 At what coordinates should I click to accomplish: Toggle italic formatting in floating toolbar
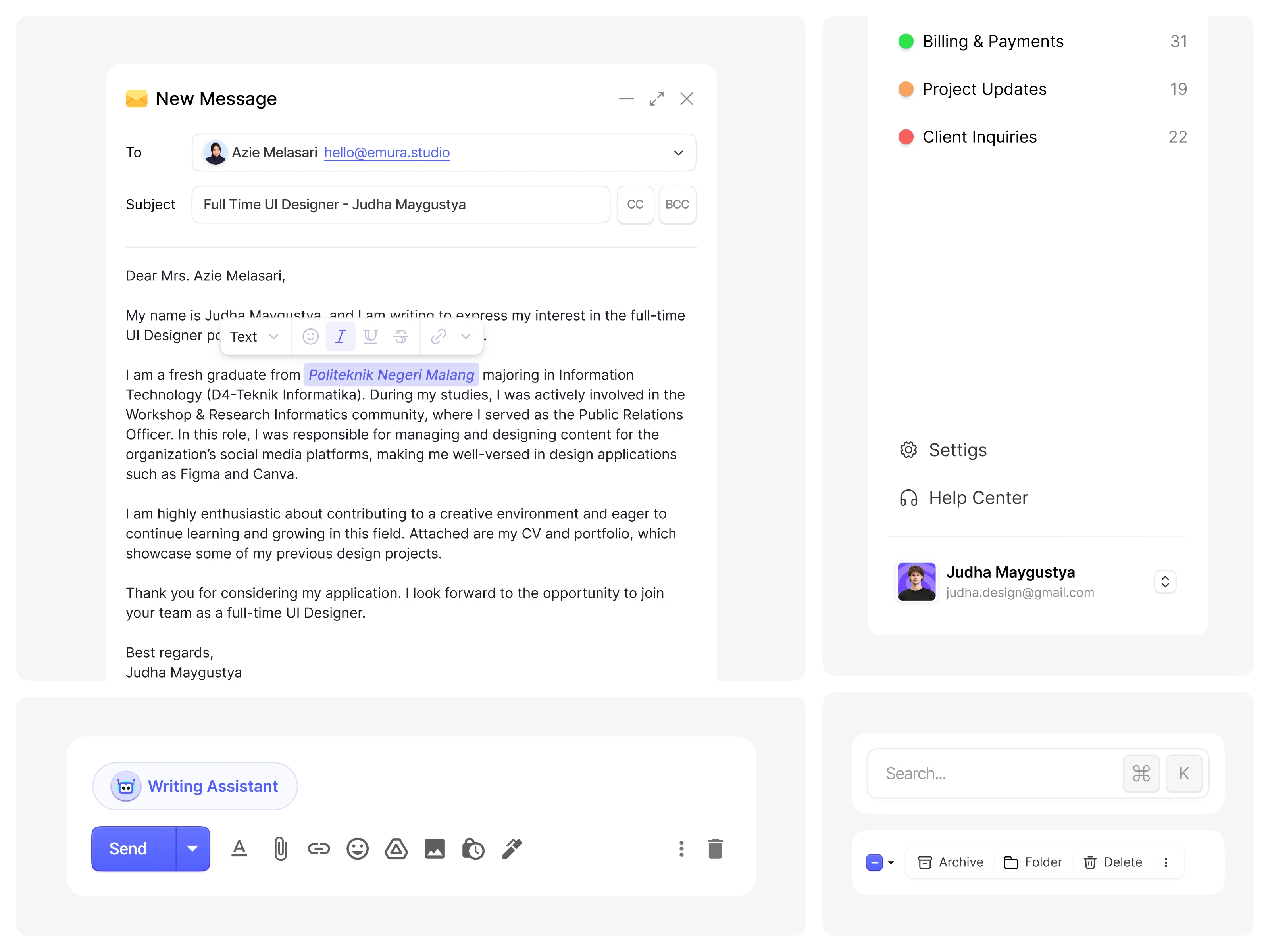341,336
